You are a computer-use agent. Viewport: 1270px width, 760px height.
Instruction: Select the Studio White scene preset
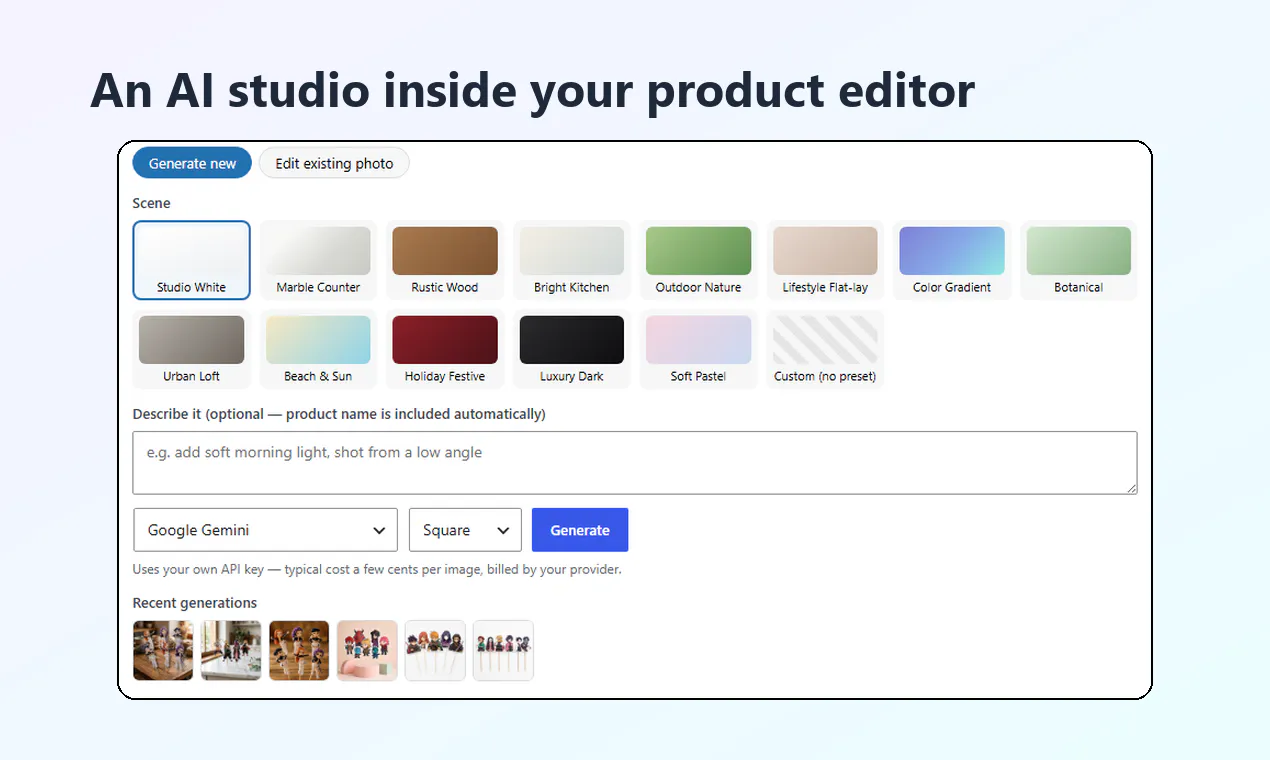191,260
